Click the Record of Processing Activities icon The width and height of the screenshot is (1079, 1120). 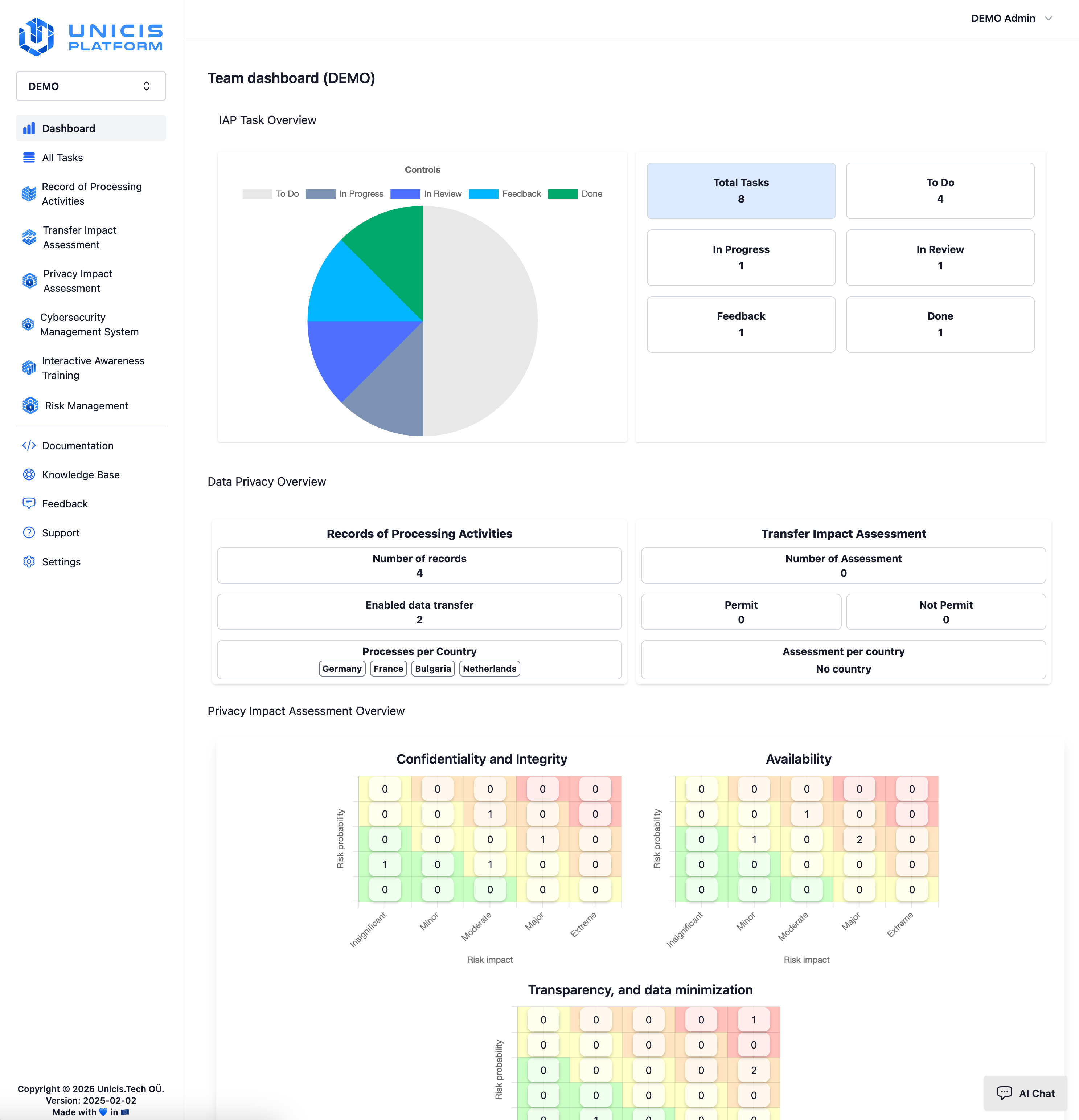(29, 194)
